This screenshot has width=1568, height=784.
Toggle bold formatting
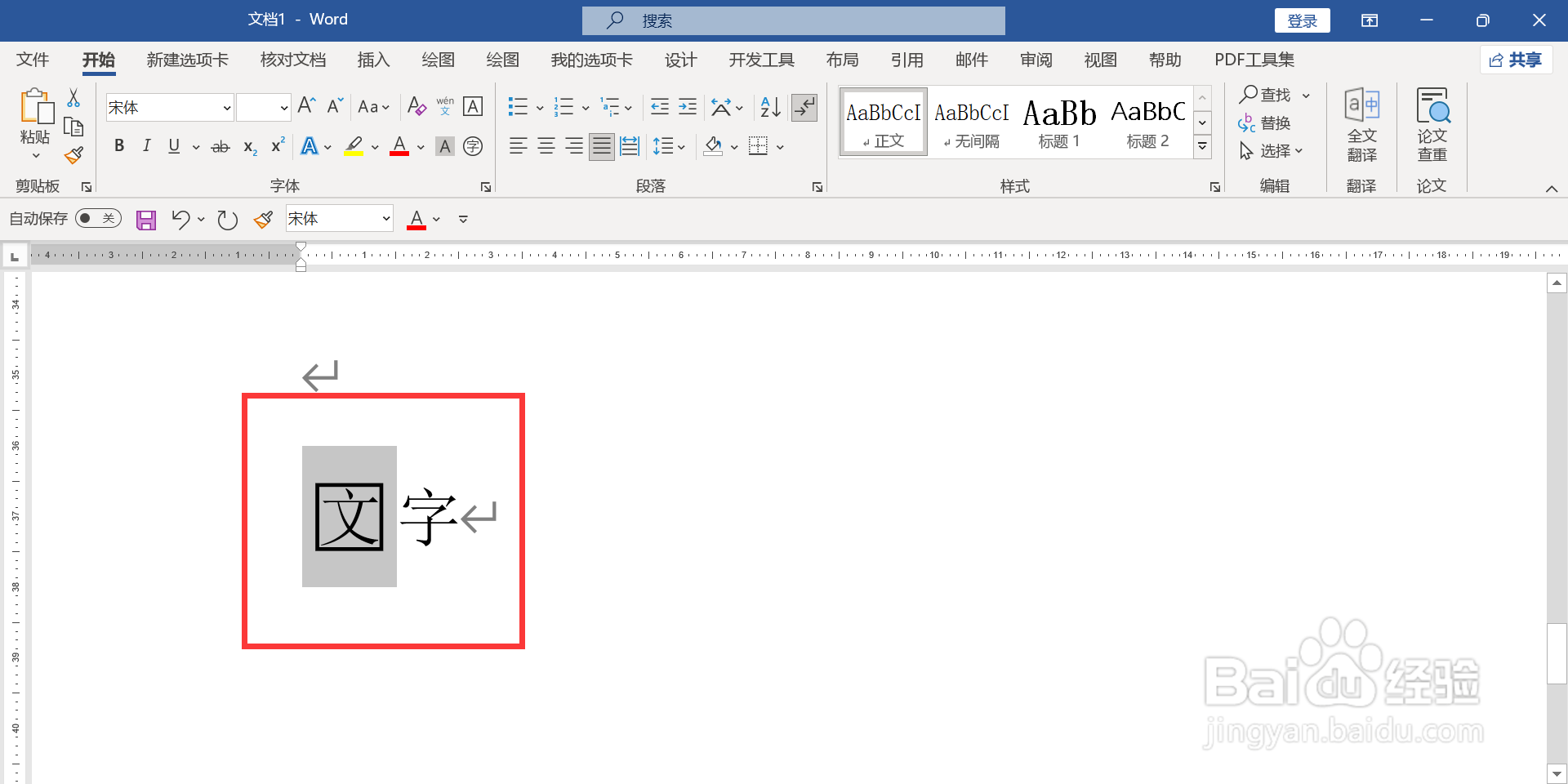119,146
